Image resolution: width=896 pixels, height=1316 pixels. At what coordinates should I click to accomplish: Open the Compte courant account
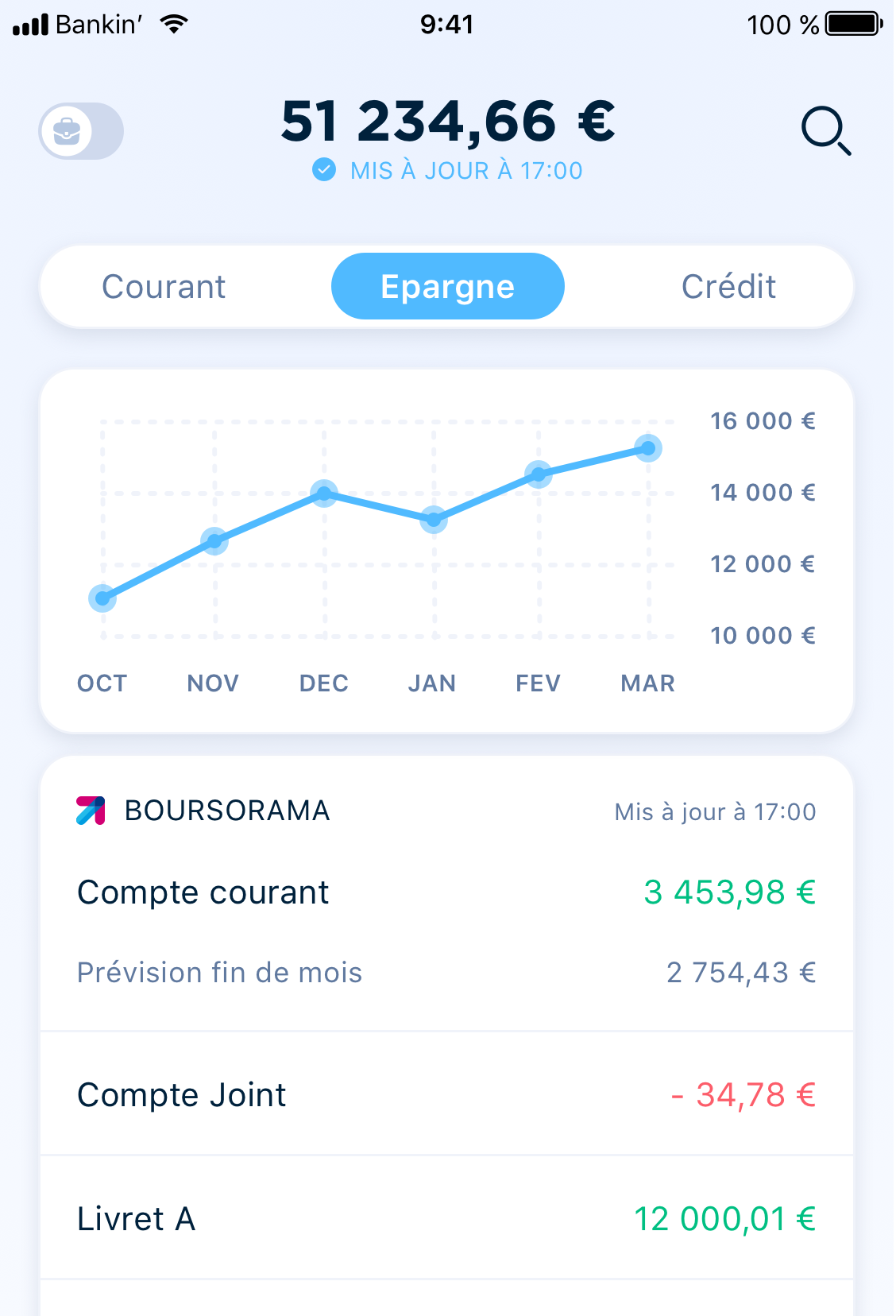click(447, 892)
